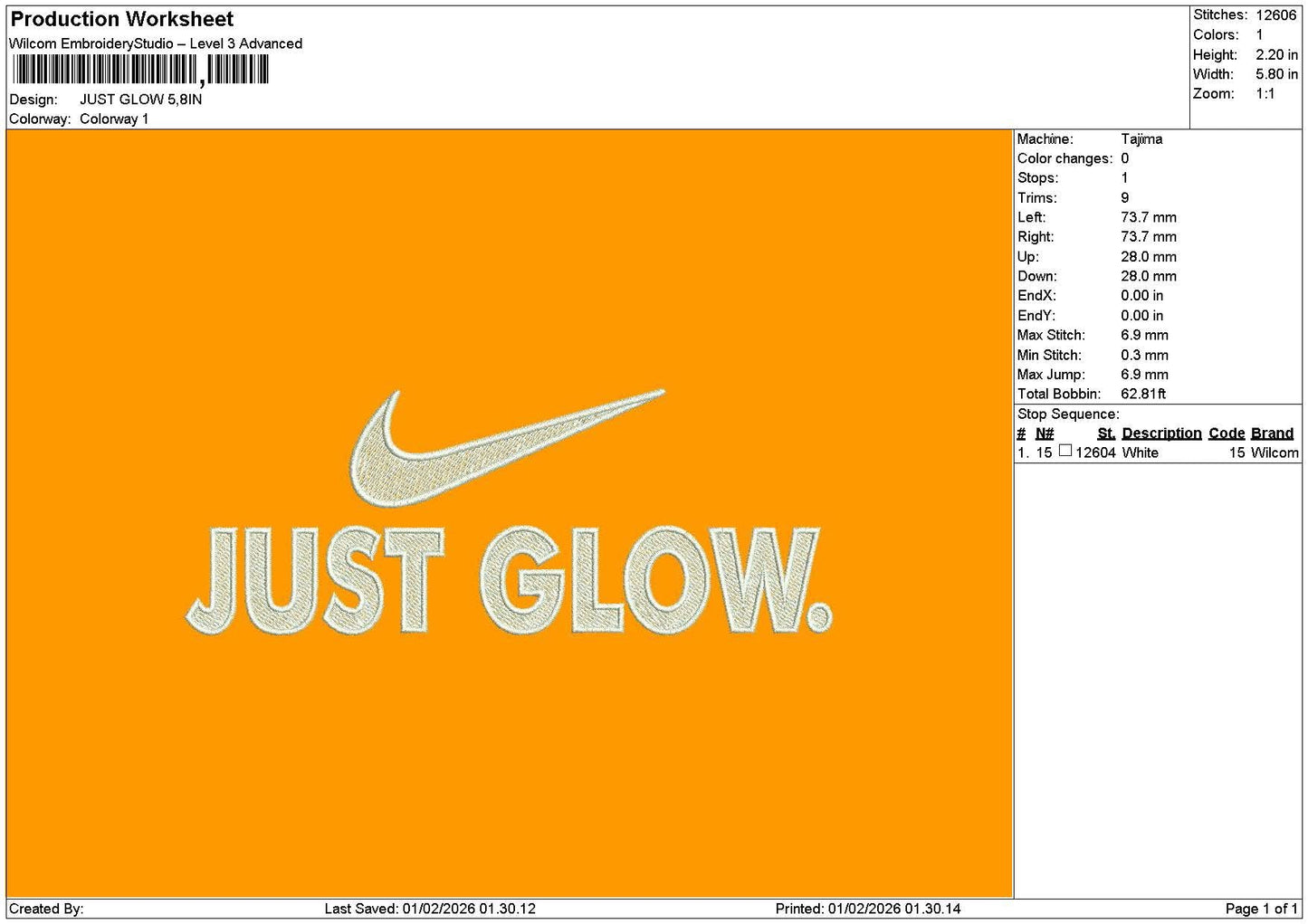1308x924 pixels.
Task: Click the White thread description
Action: pos(1140,453)
